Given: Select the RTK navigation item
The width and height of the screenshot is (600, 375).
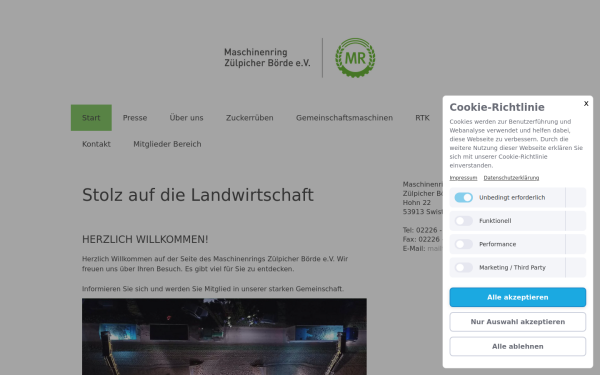Looking at the screenshot, I should click(x=422, y=118).
